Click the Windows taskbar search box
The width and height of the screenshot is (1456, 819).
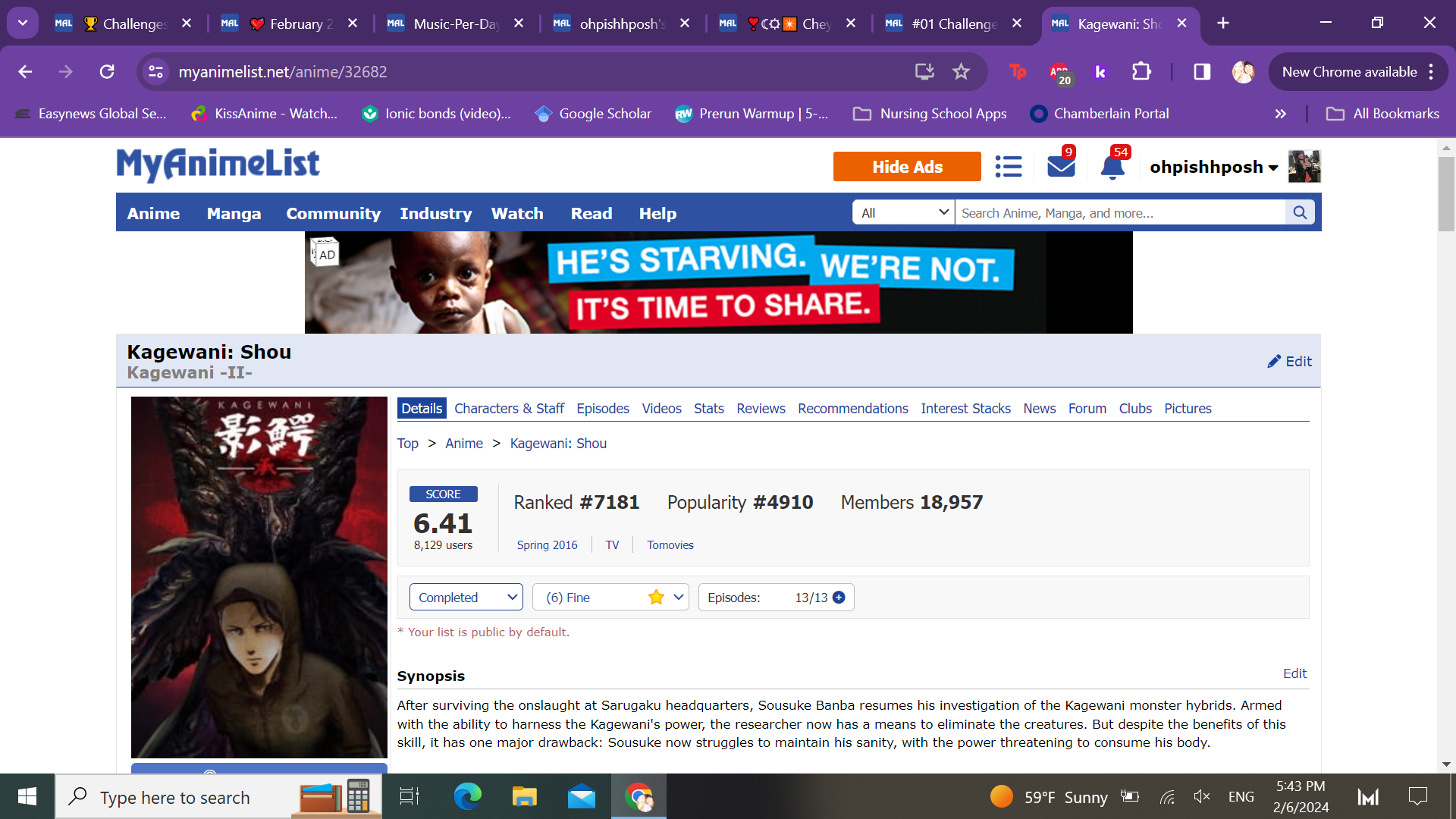click(x=218, y=796)
